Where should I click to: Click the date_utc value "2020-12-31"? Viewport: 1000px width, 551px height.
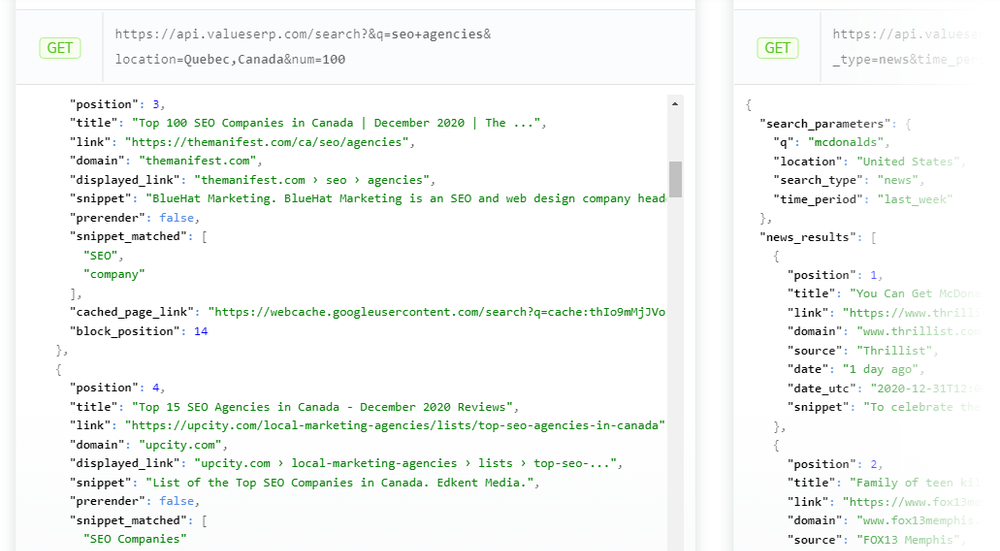click(x=925, y=388)
